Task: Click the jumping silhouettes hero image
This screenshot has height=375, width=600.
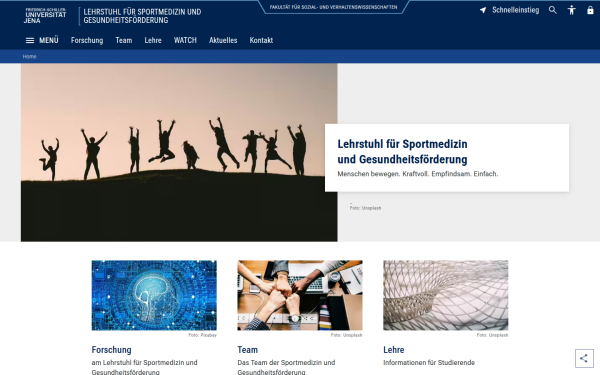Action: (x=179, y=152)
